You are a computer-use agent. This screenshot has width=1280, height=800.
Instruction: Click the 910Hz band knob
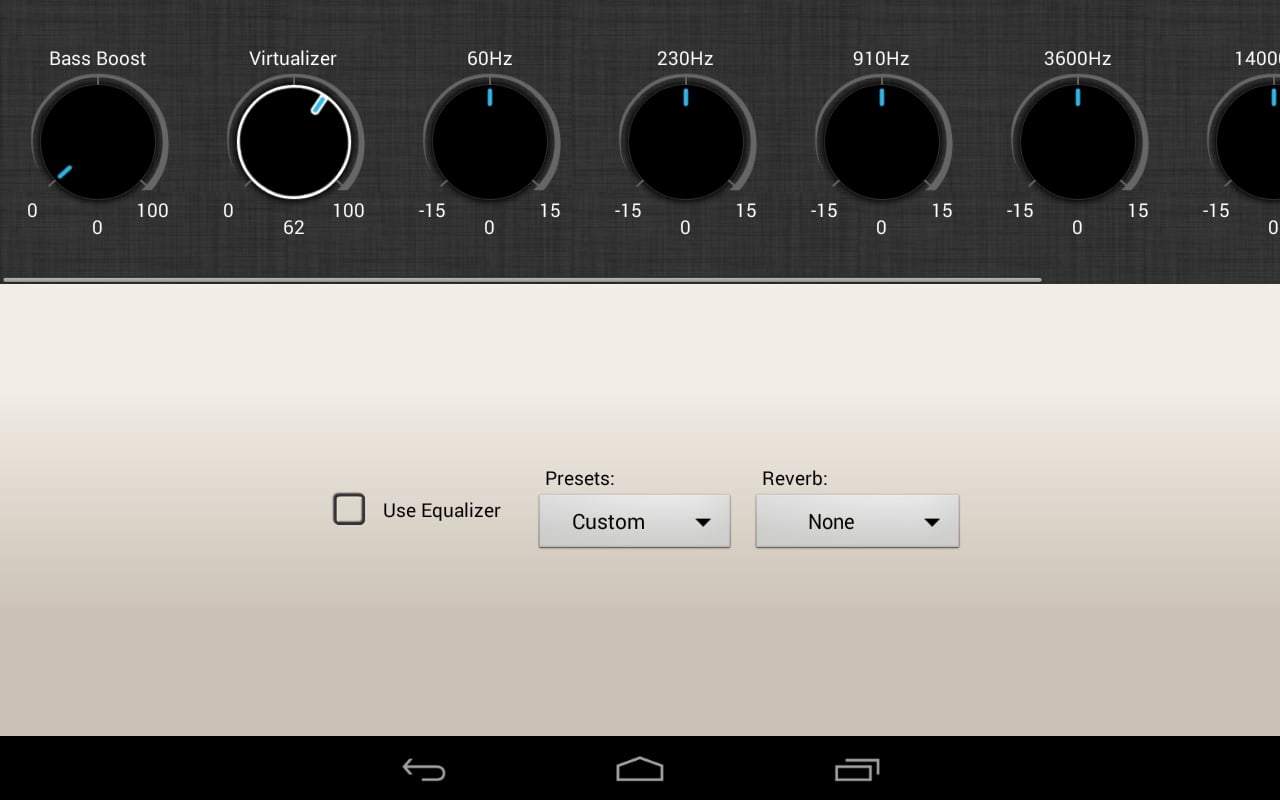[x=882, y=142]
